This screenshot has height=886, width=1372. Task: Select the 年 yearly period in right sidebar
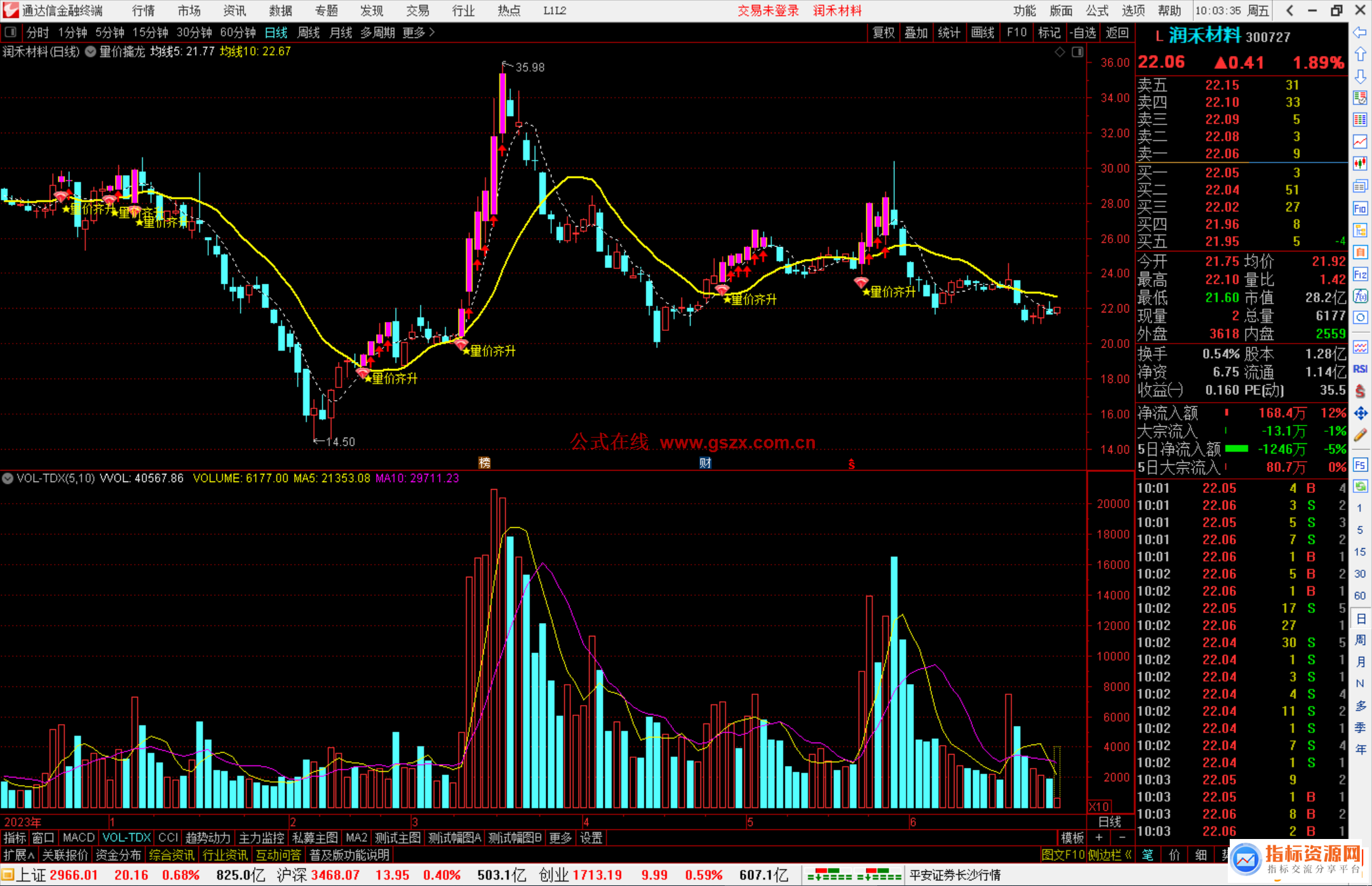[x=1360, y=749]
